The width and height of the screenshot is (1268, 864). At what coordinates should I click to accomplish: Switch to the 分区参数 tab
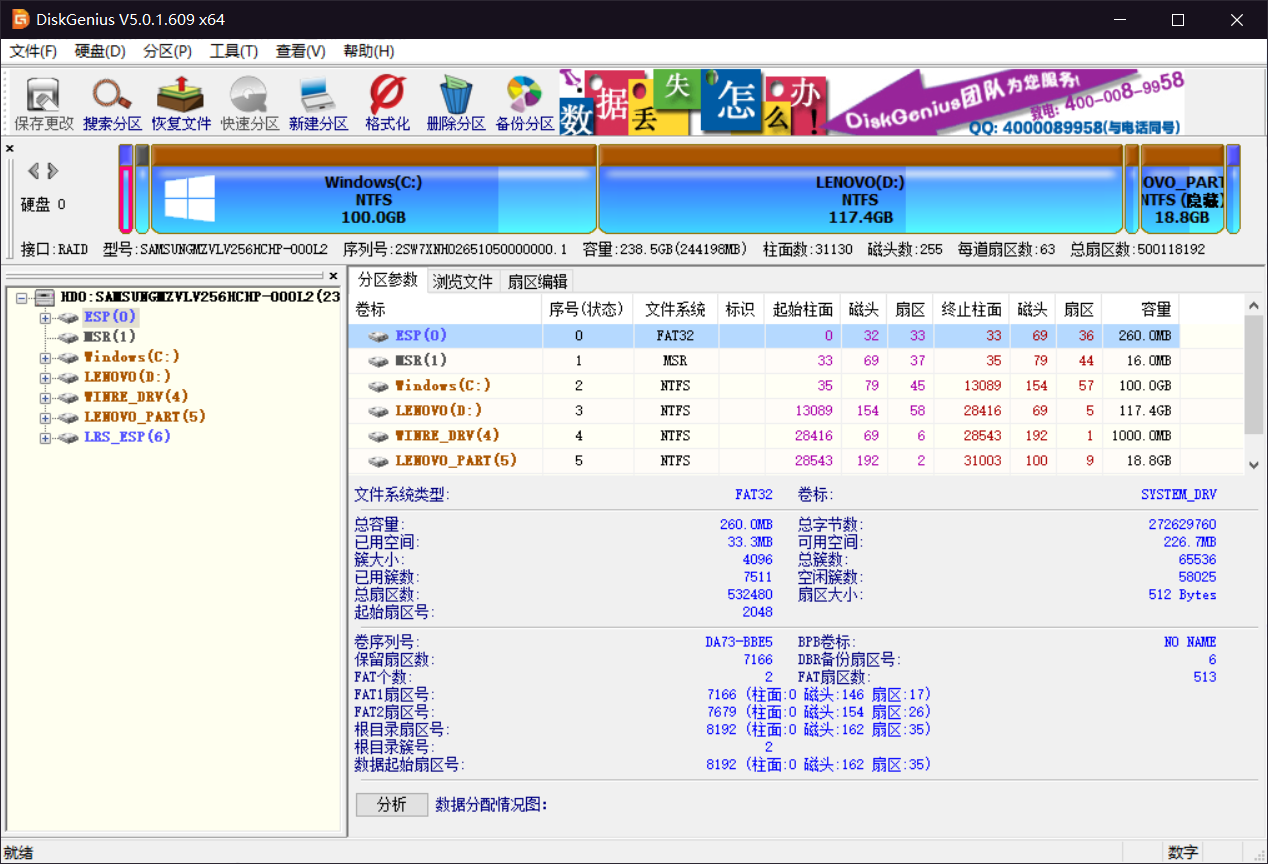click(x=388, y=280)
